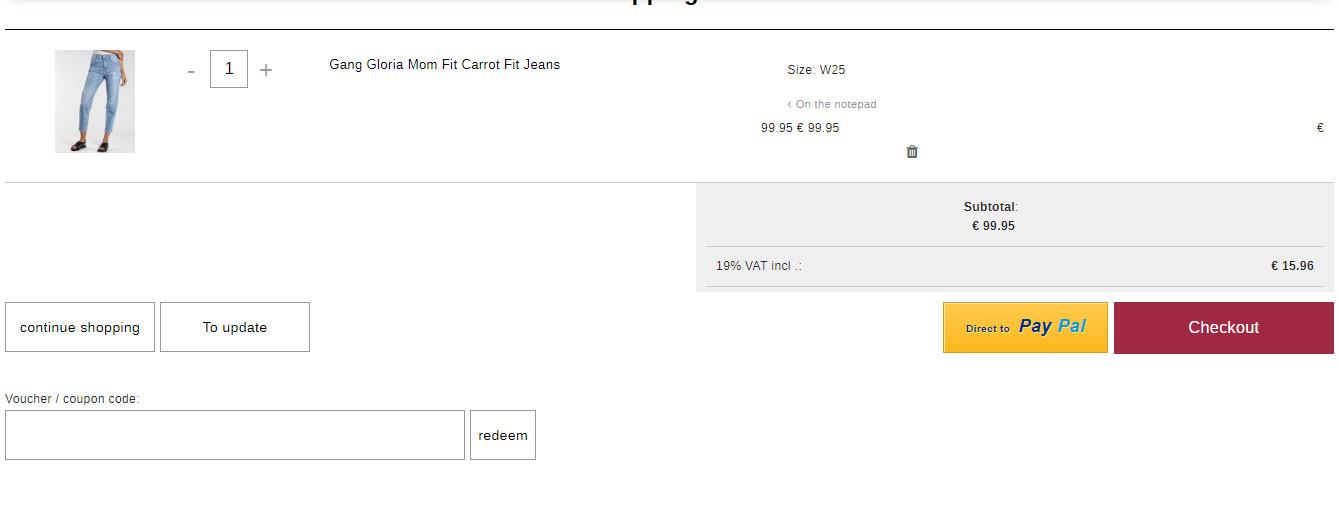
Task: Click the subtotal amount € 99.95
Action: coord(993,226)
